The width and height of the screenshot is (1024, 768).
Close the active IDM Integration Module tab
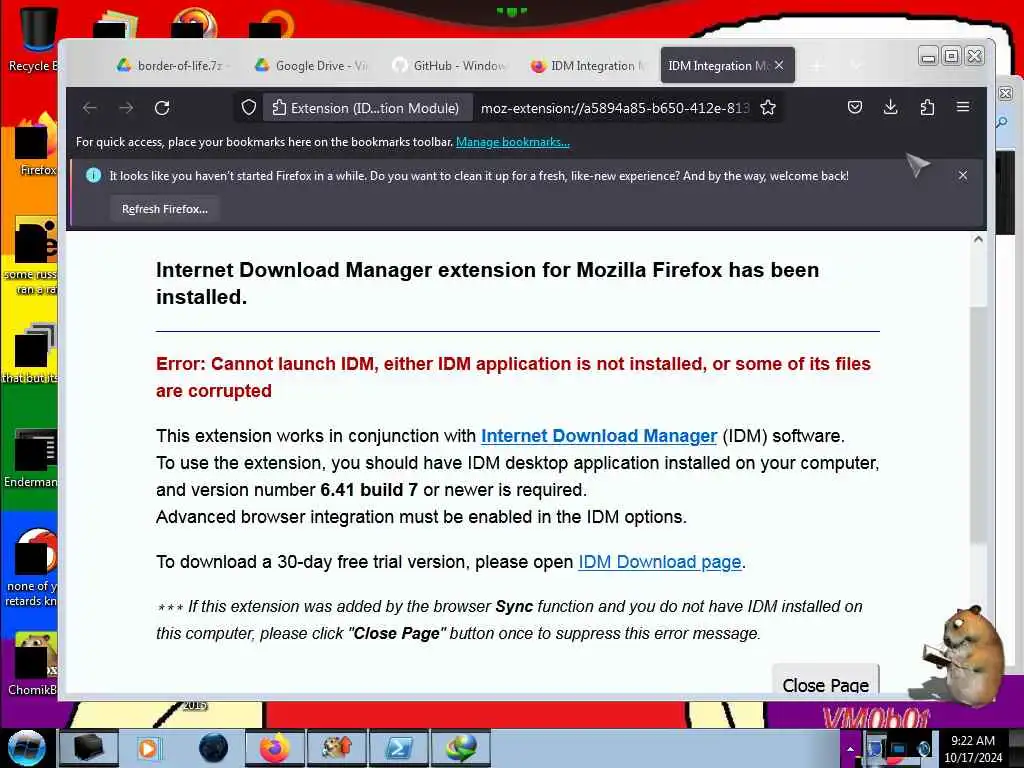coord(779,65)
